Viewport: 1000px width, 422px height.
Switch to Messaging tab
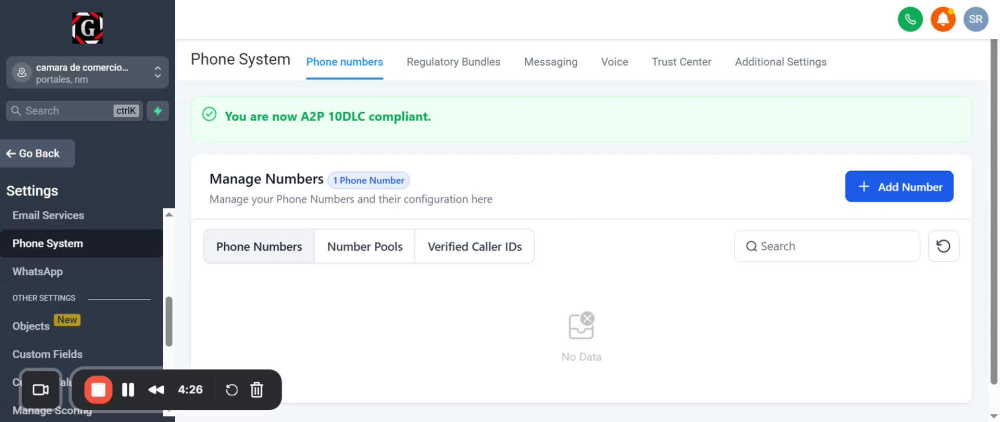(550, 62)
